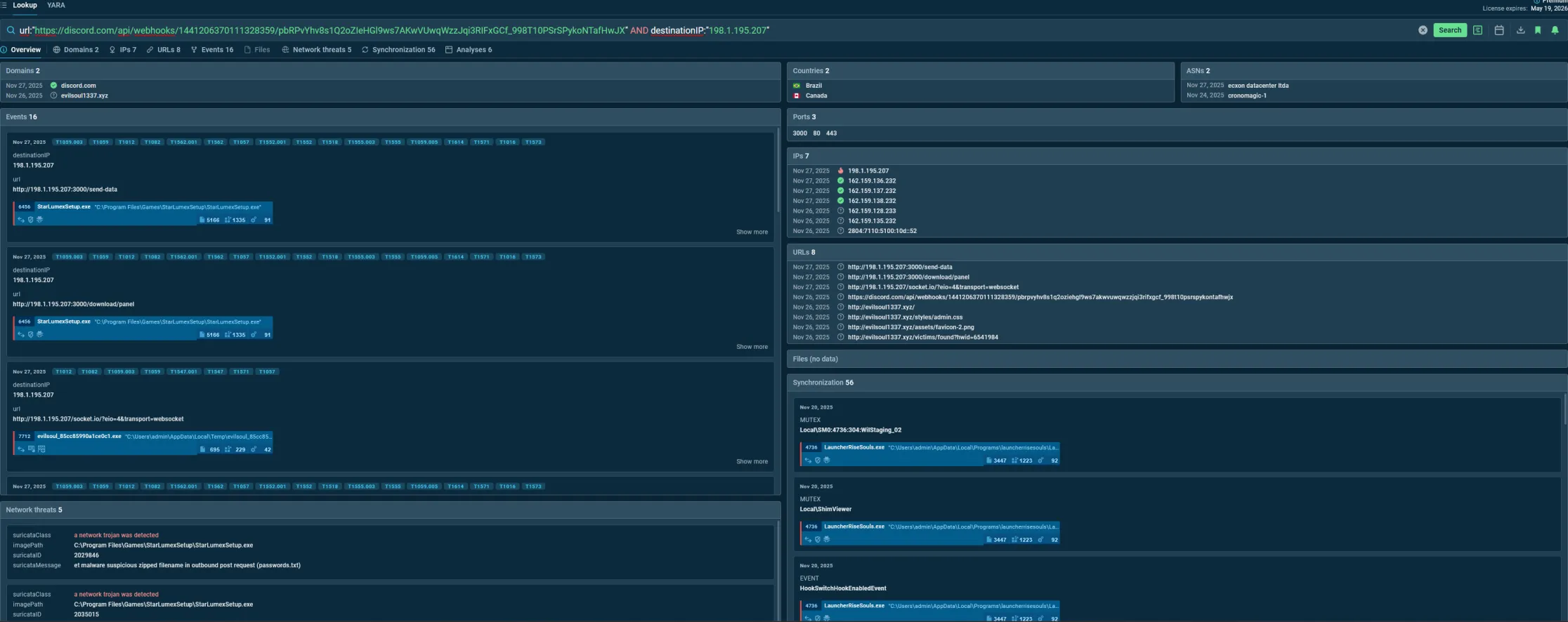The image size is (1568, 622).
Task: Open the Synchronization 56 tab
Action: (x=398, y=50)
